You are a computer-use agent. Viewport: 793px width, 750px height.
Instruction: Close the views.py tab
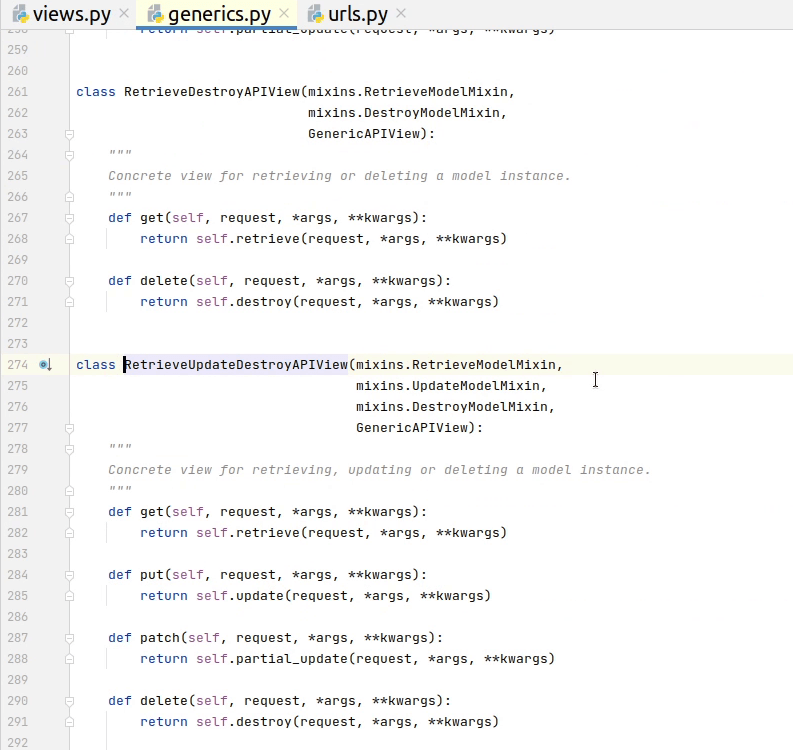124,14
